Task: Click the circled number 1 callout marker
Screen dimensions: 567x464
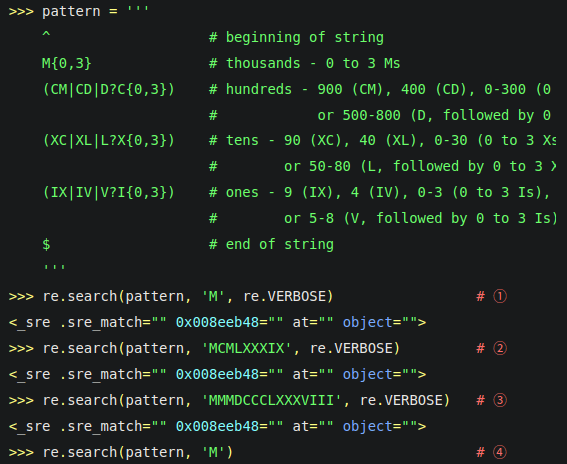Action: [x=500, y=297]
